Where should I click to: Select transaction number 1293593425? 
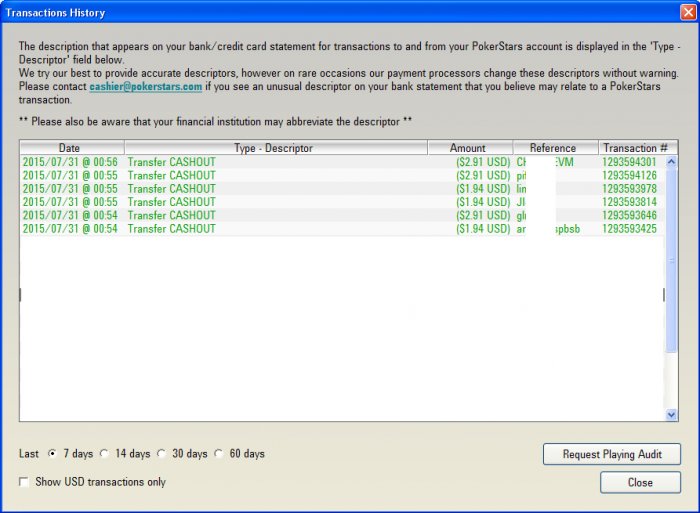tap(629, 229)
